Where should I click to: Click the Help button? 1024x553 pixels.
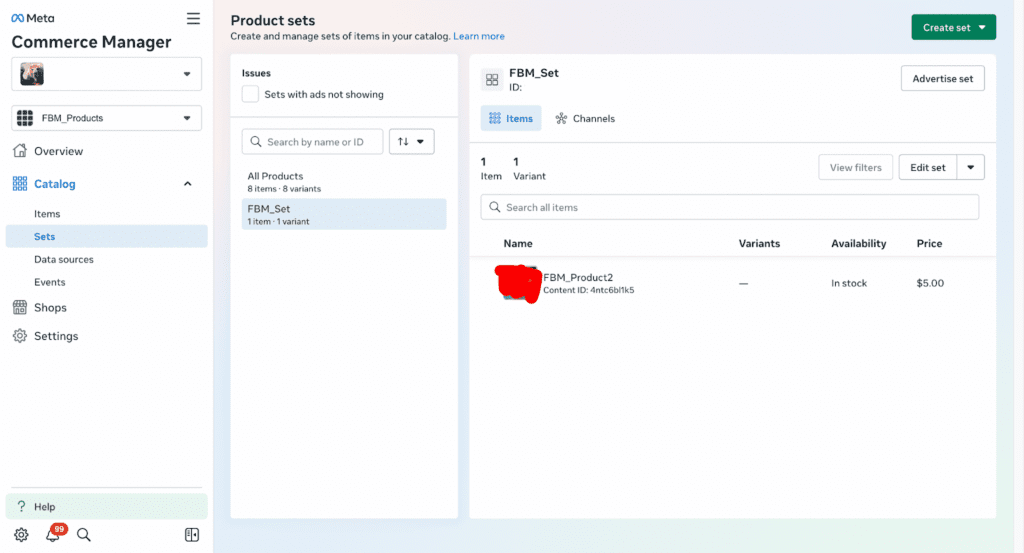(x=106, y=506)
